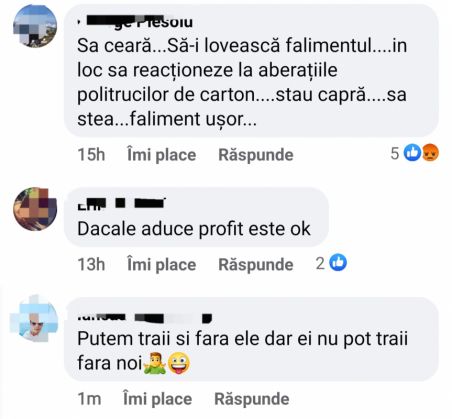Like the comment about 'faliment ușor'
The image size is (452, 419).
[162, 155]
